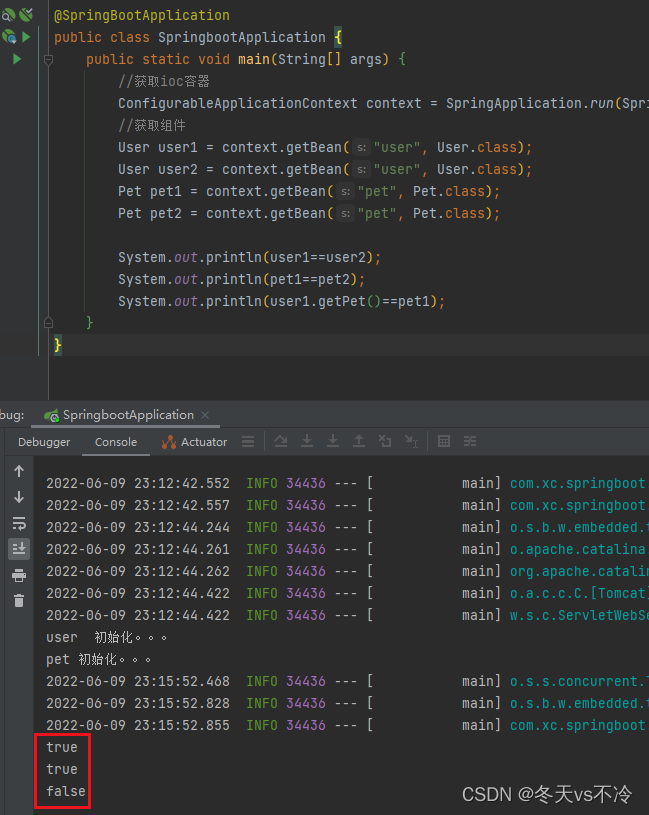
Task: Click variable user1 in its declaration
Action: tap(178, 148)
